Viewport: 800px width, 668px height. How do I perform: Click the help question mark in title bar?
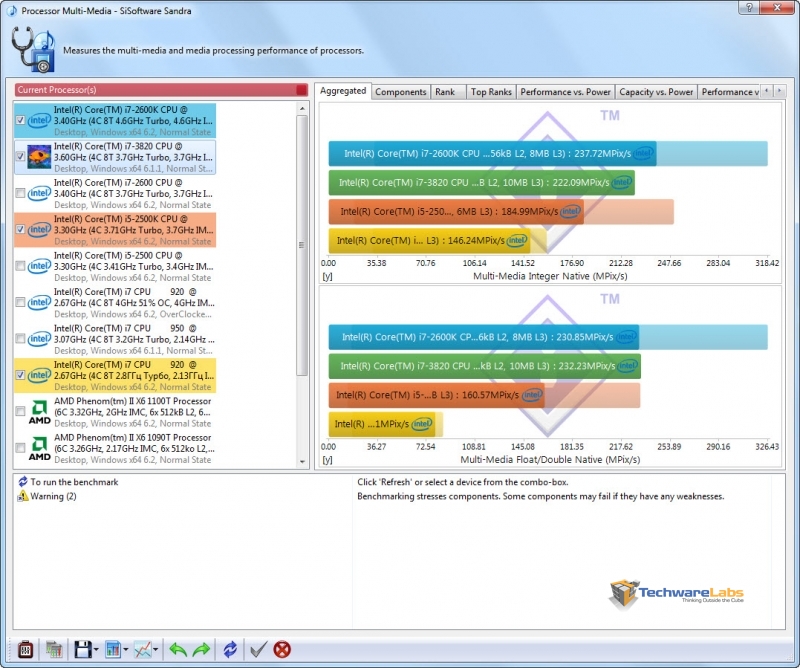pos(749,7)
